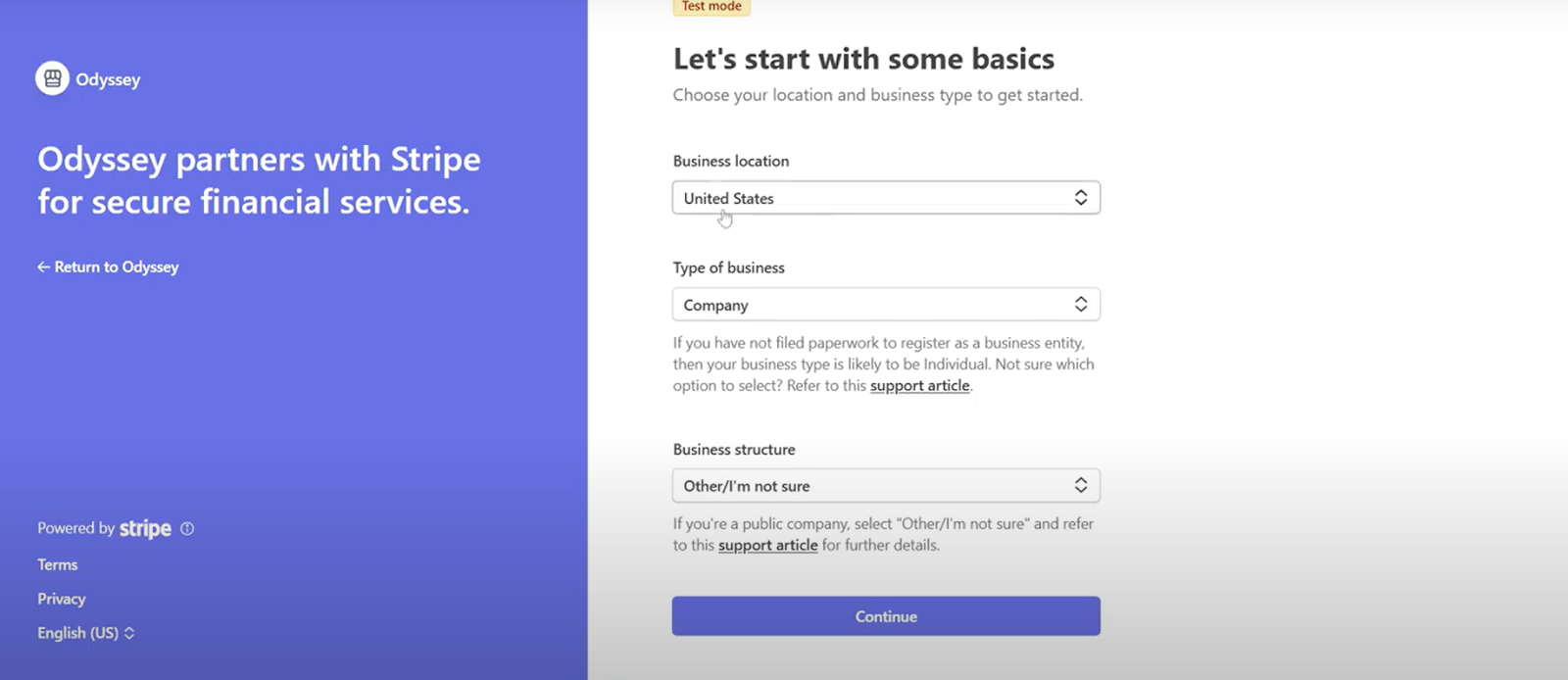
Task: Click the up-down arrows in Type of business field
Action: 1080,305
